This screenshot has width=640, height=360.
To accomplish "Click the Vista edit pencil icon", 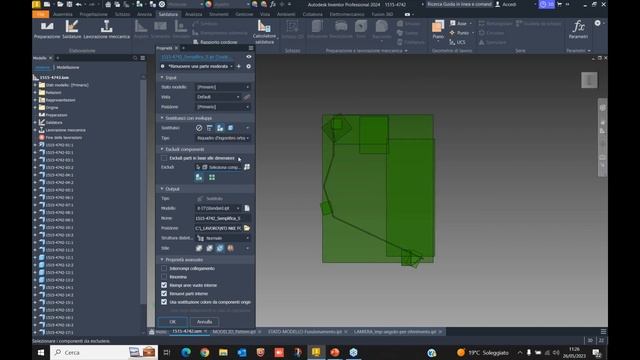I will coord(247,97).
